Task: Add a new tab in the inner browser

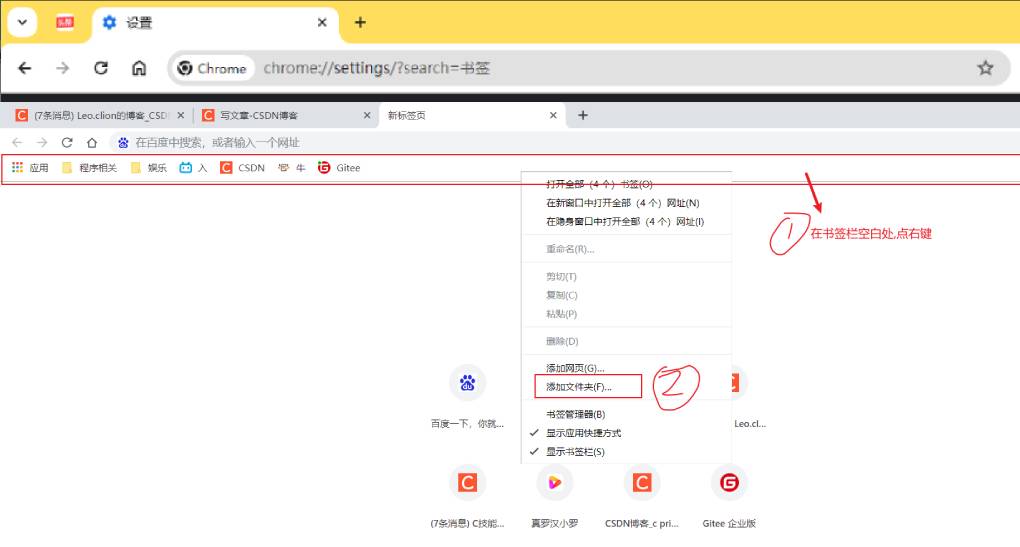Action: (583, 115)
